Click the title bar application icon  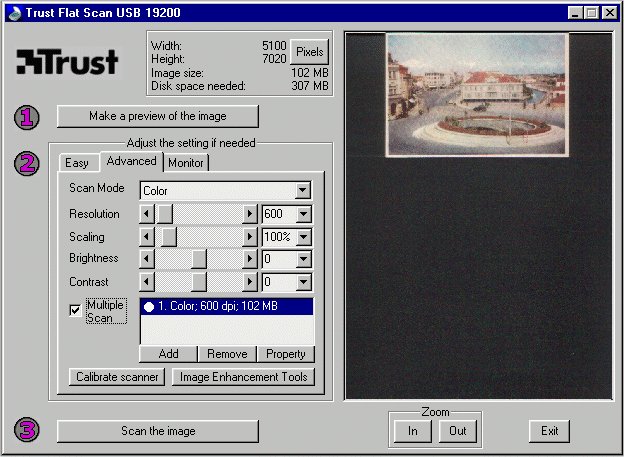coord(11,12)
